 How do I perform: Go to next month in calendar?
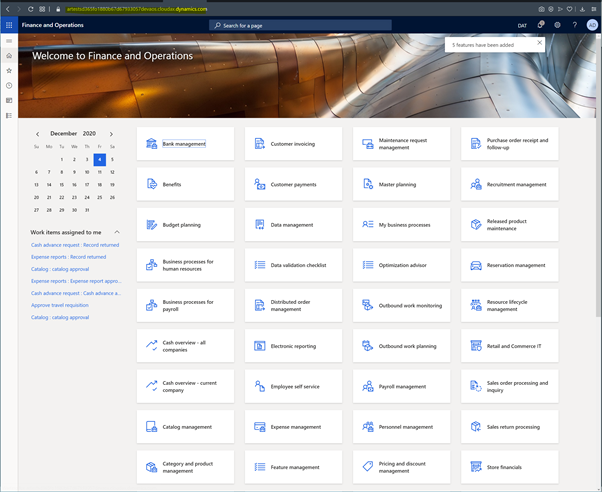tap(111, 133)
